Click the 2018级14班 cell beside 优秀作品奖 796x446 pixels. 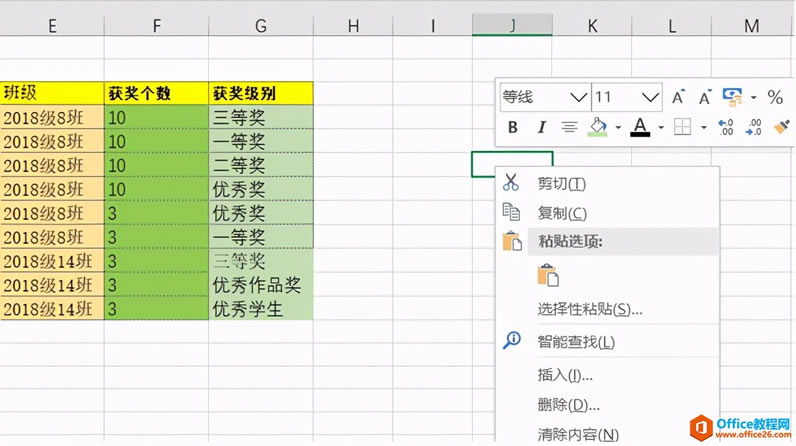(52, 285)
